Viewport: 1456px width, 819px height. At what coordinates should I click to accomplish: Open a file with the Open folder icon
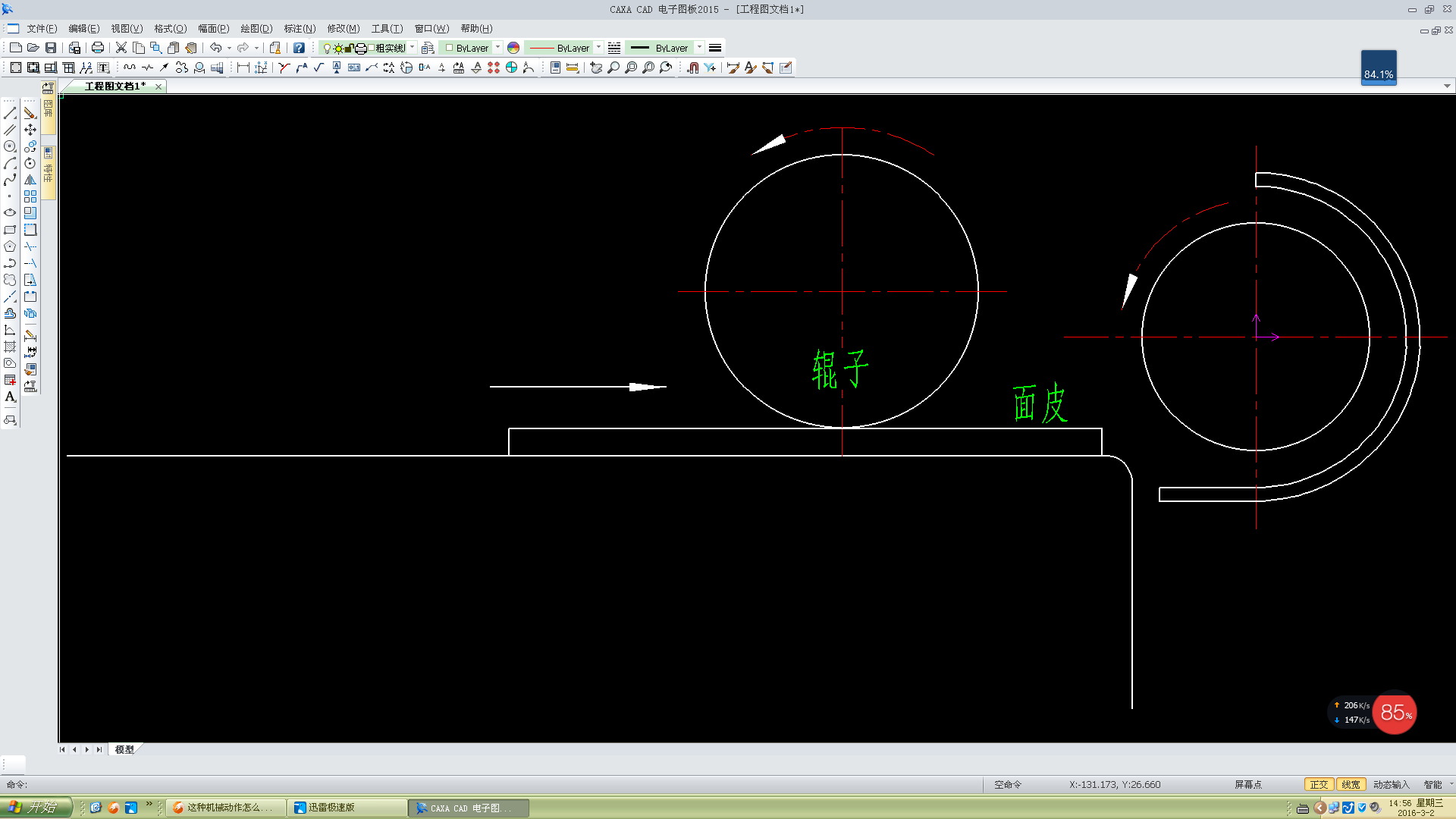pos(33,48)
